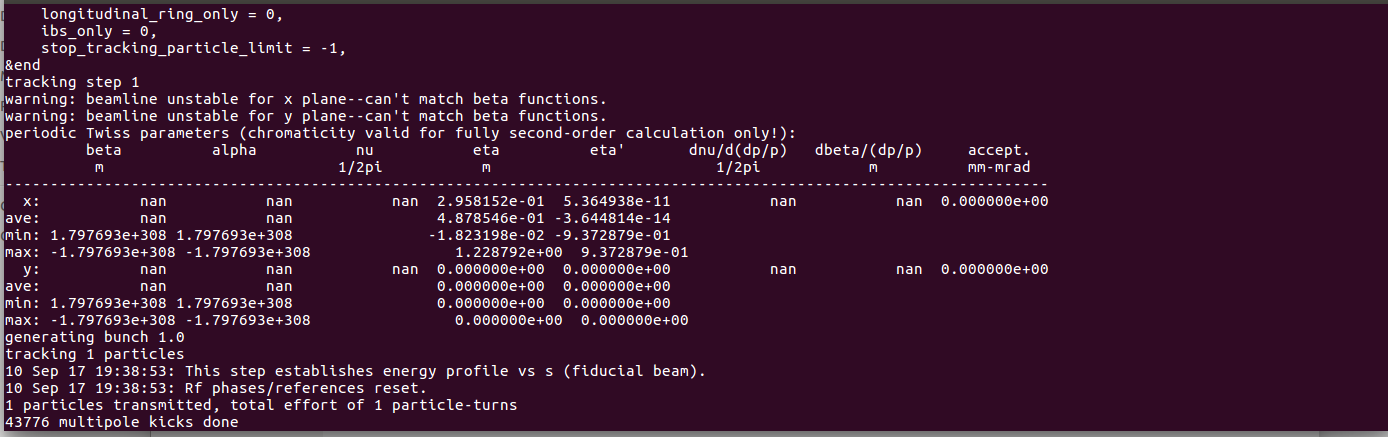Screen dimensions: 1388x437
Task: Click the y plane unstable warning
Action: 305,116
